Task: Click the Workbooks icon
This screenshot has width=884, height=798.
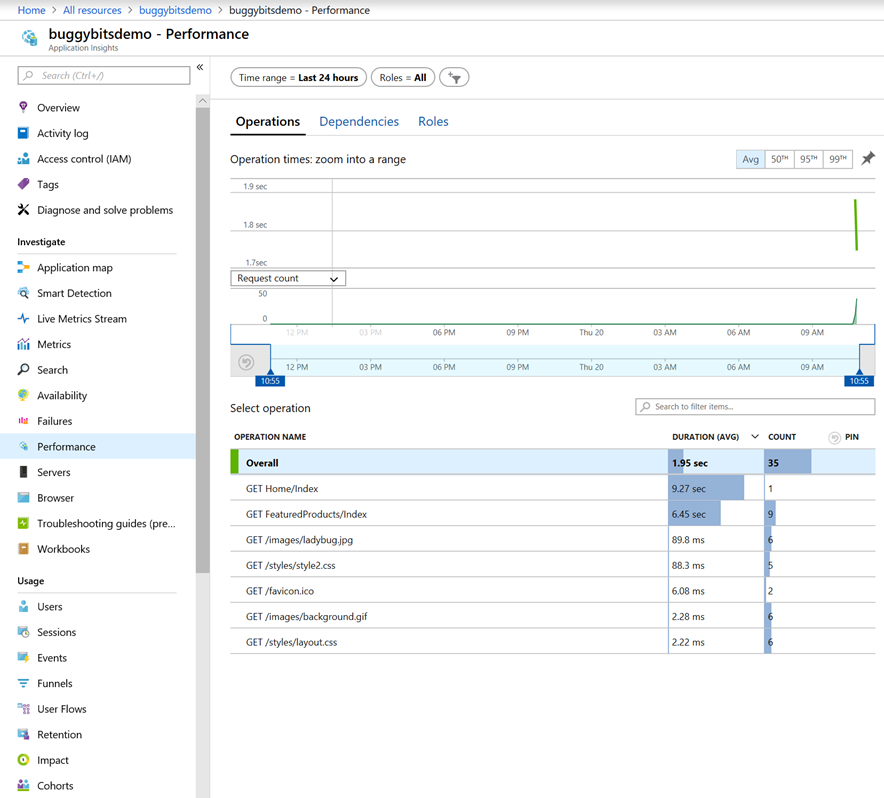Action: pyautogui.click(x=23, y=549)
